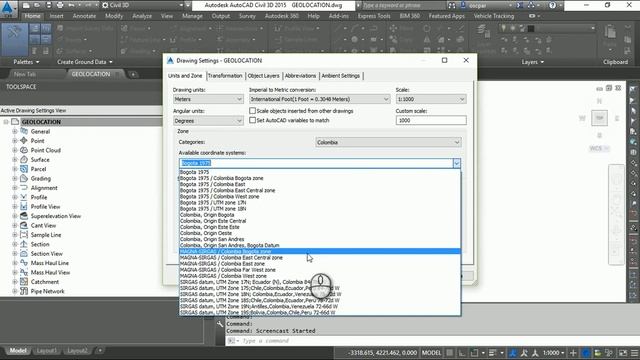Click the add layout plus button
The height and width of the screenshot is (360, 640).
click(100, 351)
